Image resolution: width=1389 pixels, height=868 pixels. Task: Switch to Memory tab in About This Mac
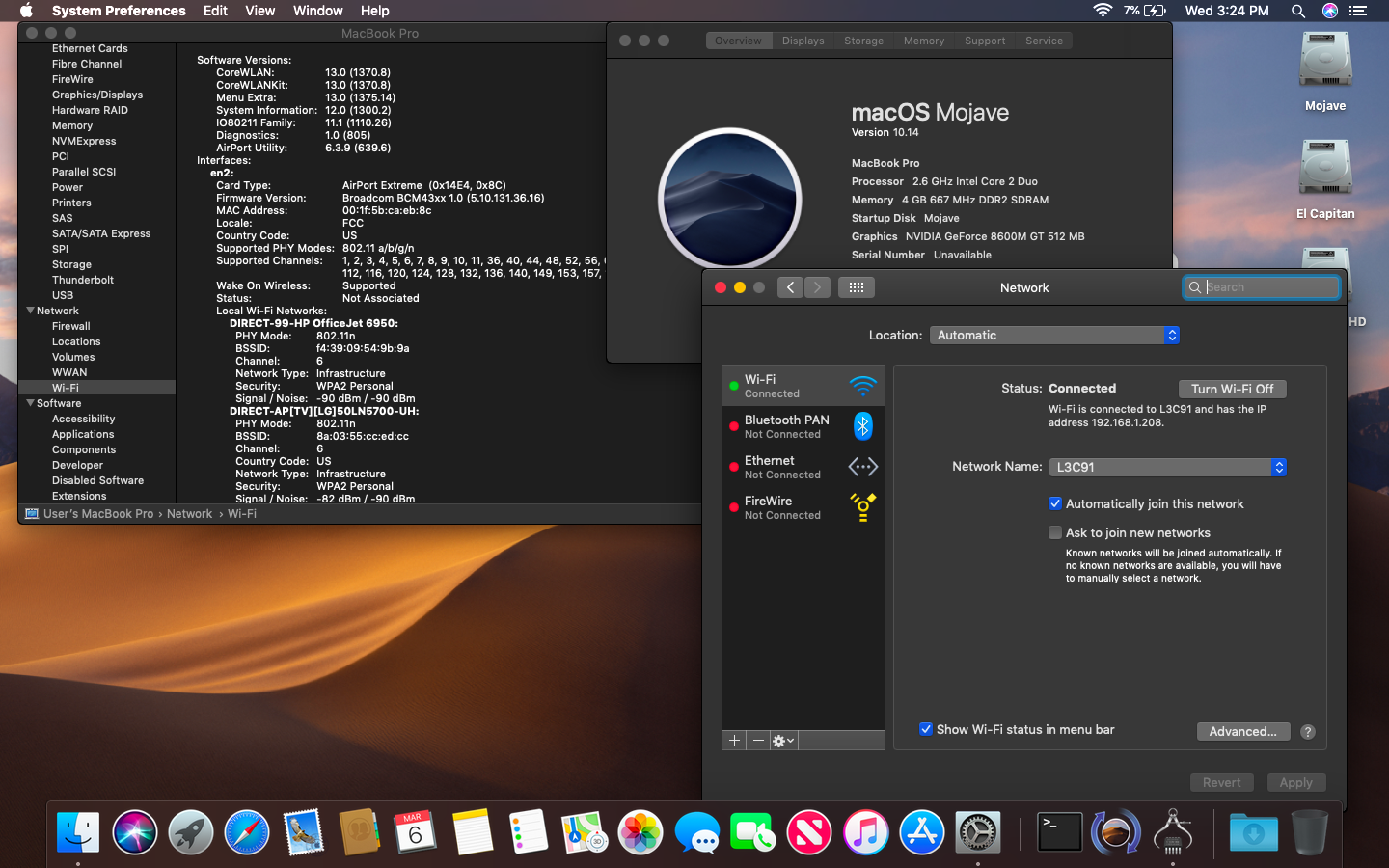(924, 41)
